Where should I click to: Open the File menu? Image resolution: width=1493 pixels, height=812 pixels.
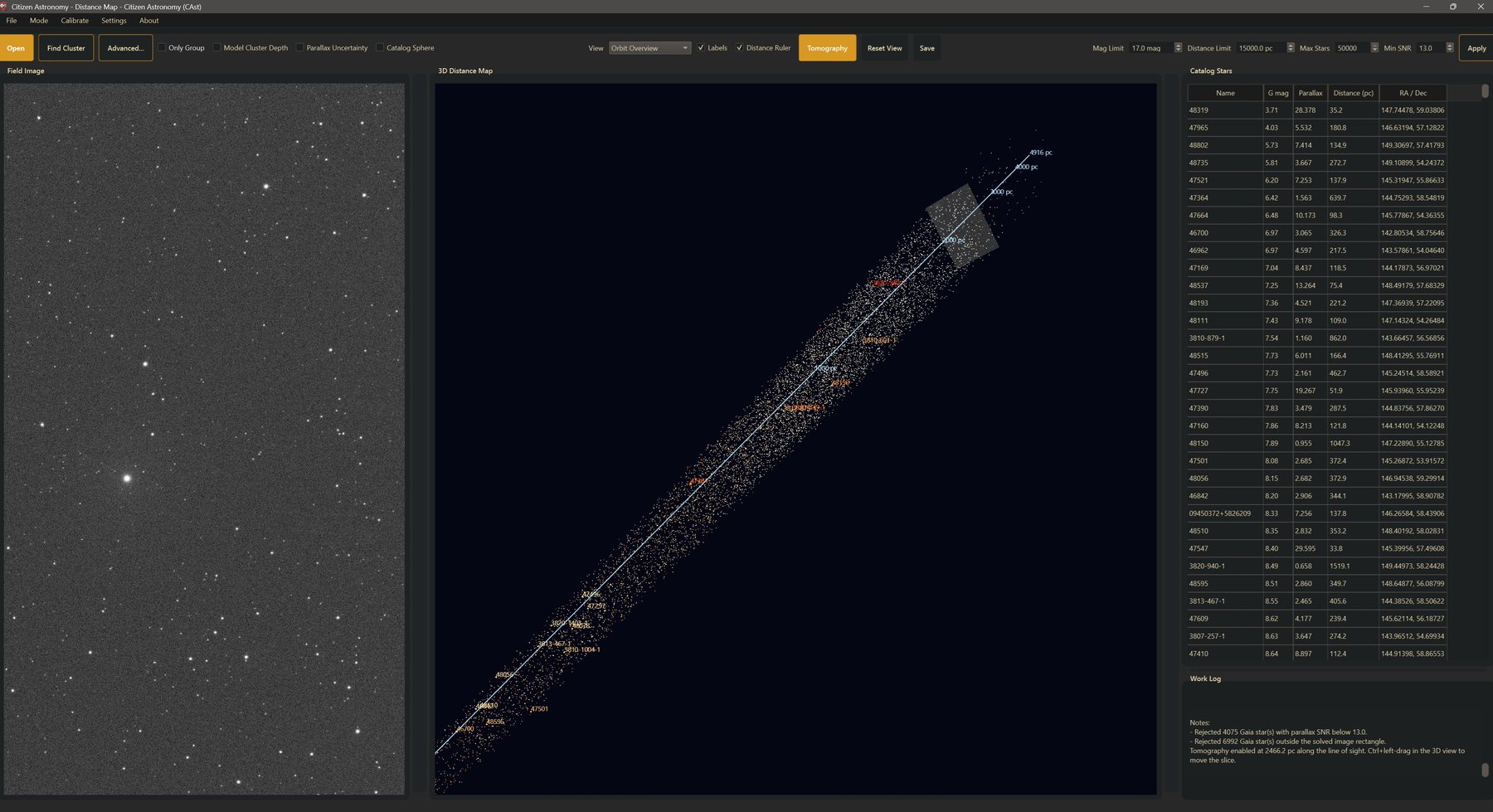12,21
